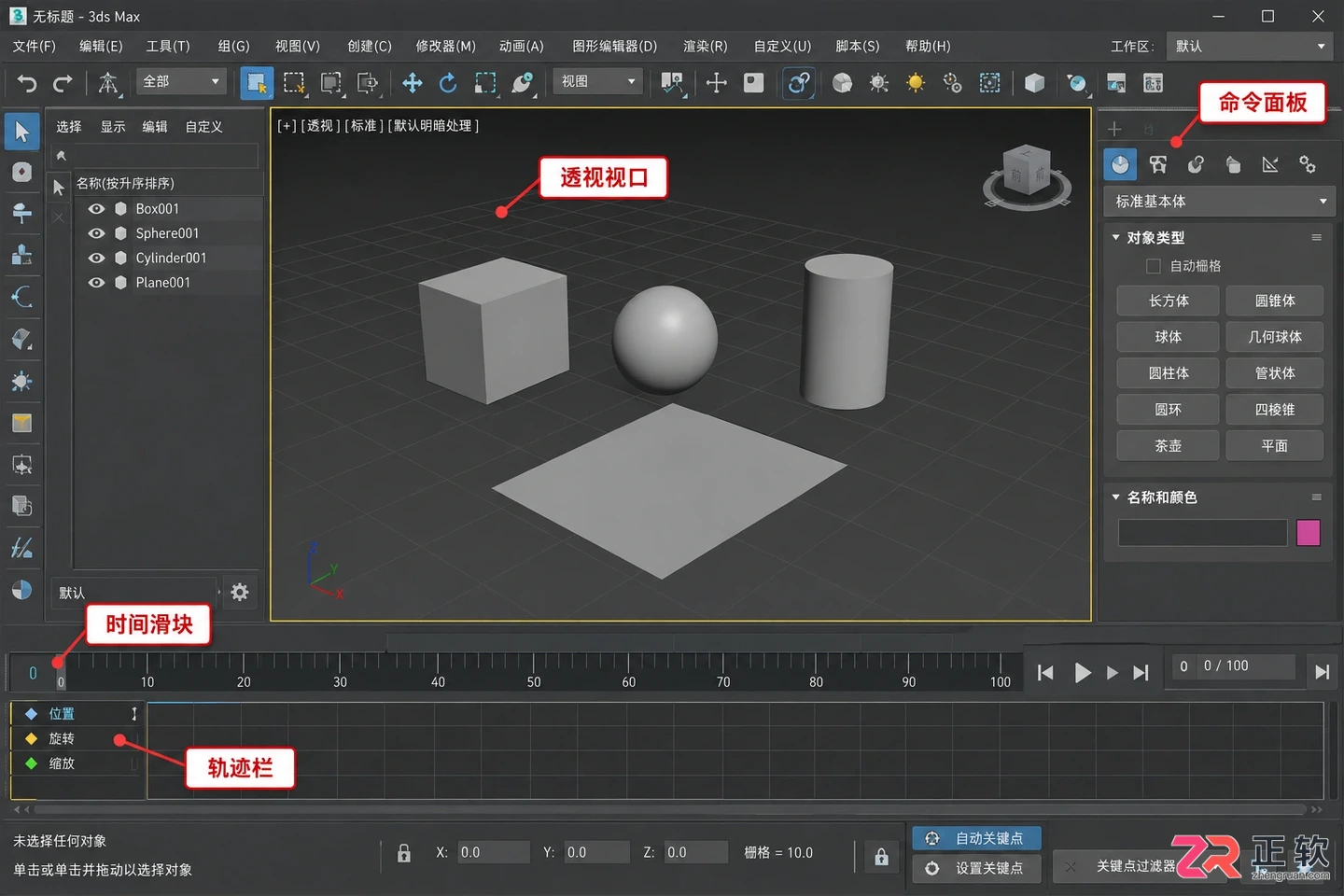Screen dimensions: 1344x896
Task: Click the sun light toolbar icon
Action: [916, 83]
